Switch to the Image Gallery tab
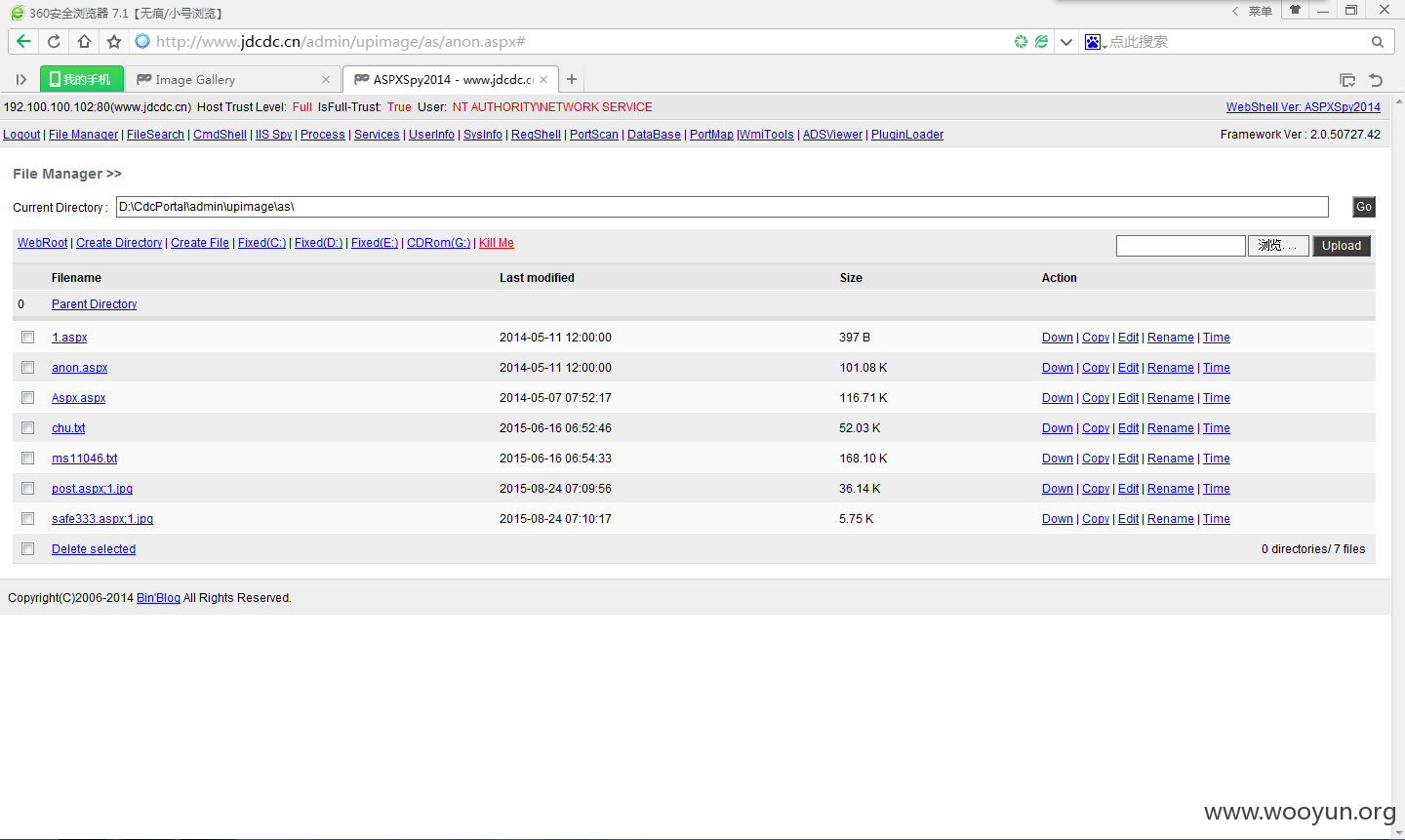This screenshot has height=840, width=1405. click(233, 79)
